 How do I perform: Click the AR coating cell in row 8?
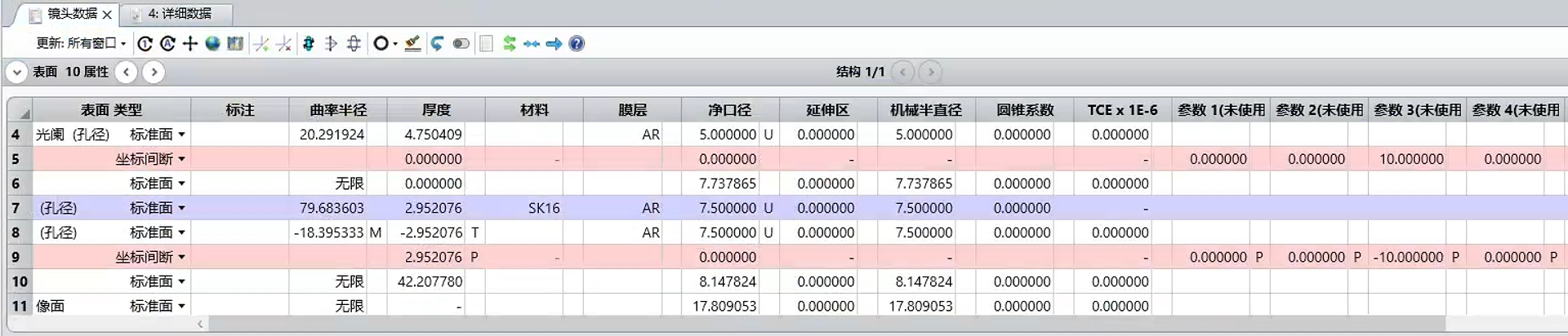[x=631, y=232]
